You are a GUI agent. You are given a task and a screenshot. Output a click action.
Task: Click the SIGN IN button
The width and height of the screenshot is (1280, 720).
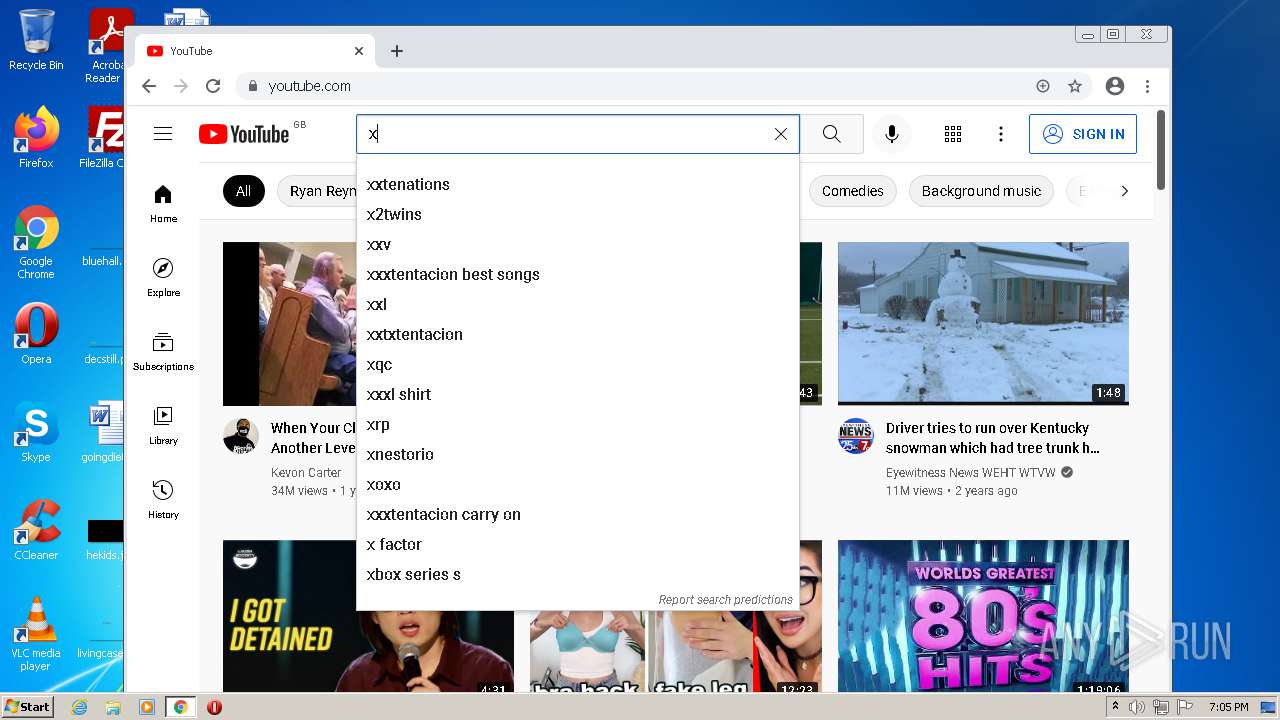click(x=1083, y=134)
